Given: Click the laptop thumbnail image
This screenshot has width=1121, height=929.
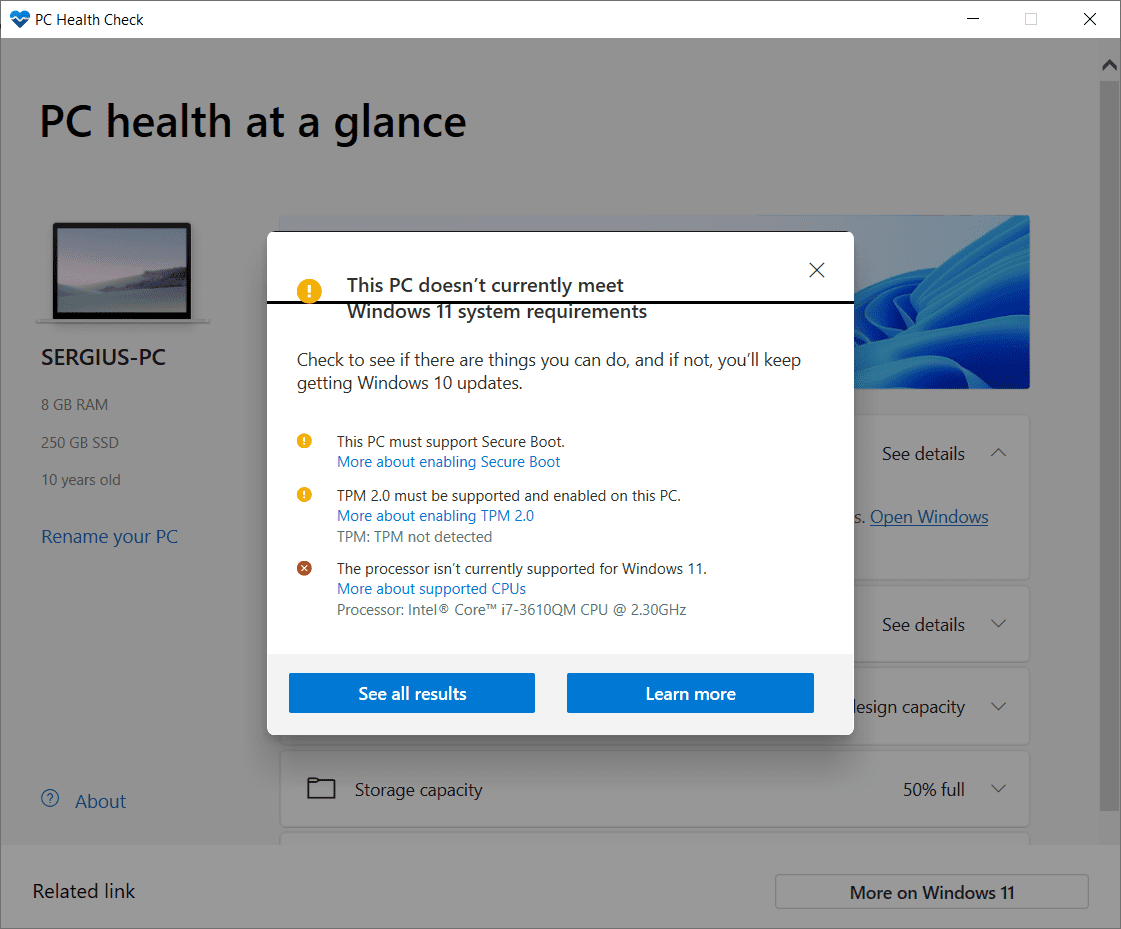Looking at the screenshot, I should pos(122,272).
